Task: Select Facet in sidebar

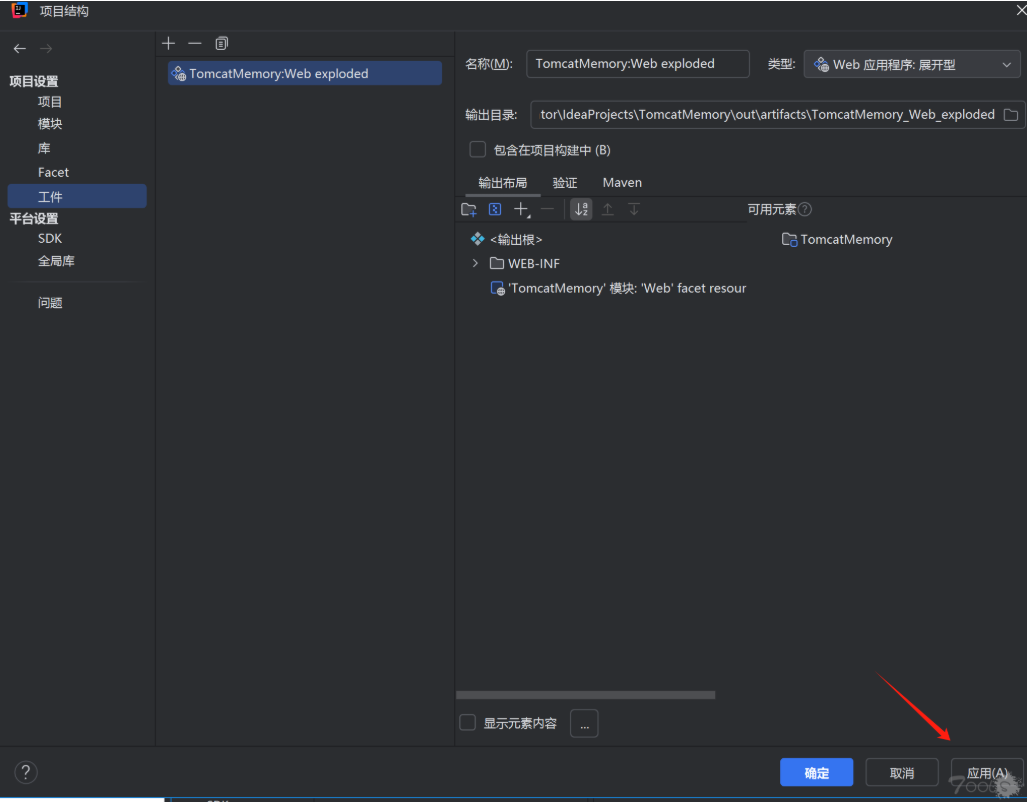Action: click(x=53, y=172)
